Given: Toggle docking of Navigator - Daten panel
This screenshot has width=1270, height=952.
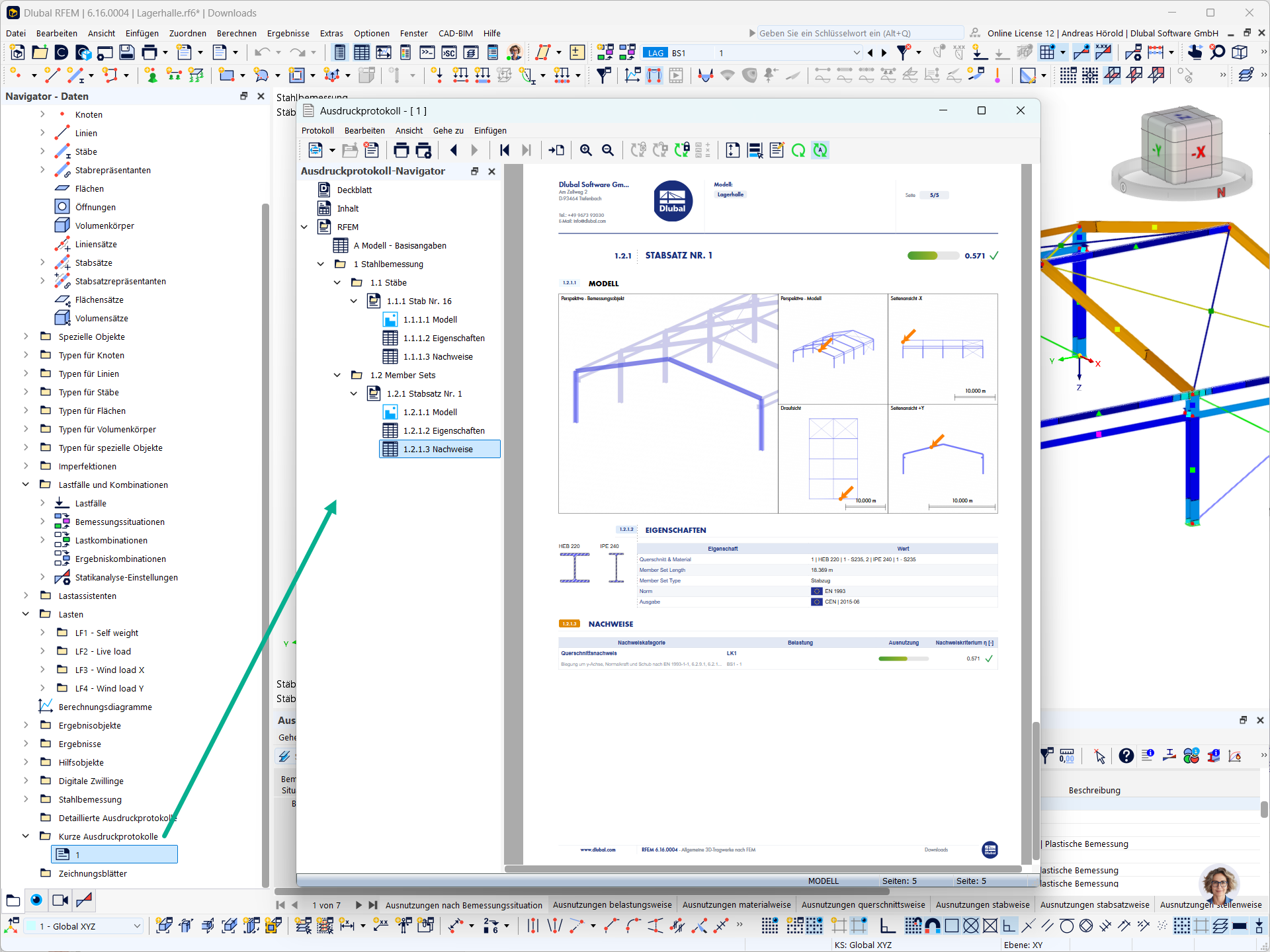Looking at the screenshot, I should [243, 96].
